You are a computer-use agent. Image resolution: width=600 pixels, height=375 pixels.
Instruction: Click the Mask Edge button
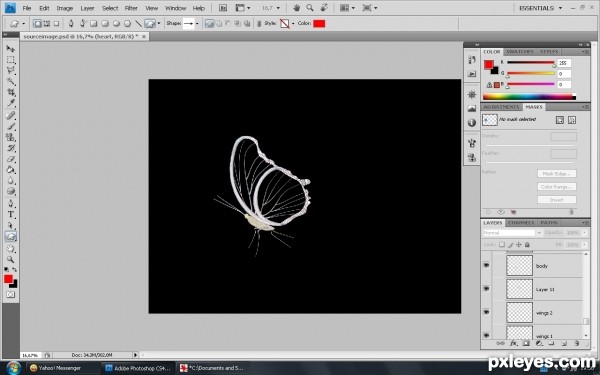pyautogui.click(x=556, y=174)
